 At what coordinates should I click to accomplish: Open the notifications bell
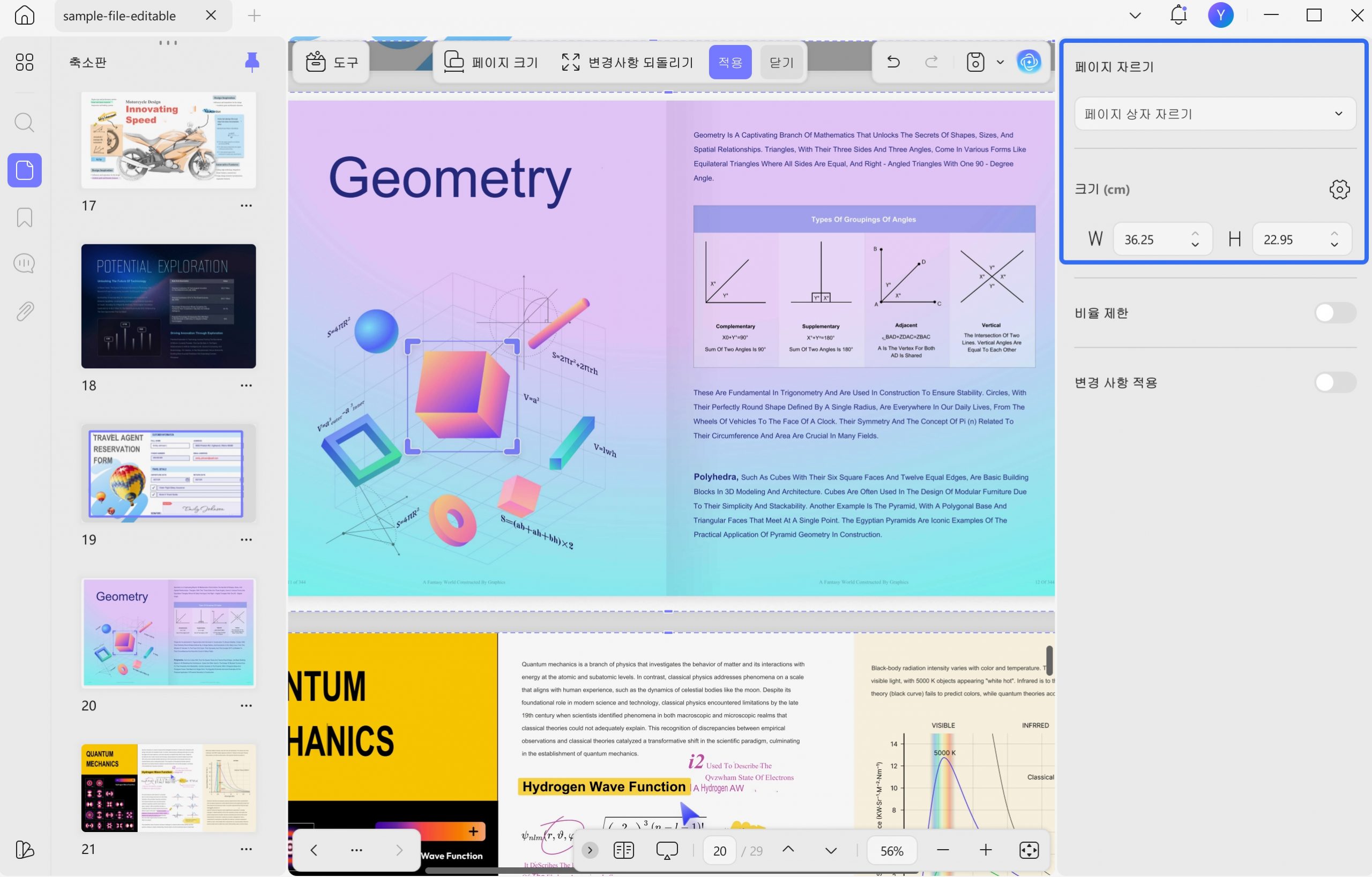pyautogui.click(x=1179, y=16)
